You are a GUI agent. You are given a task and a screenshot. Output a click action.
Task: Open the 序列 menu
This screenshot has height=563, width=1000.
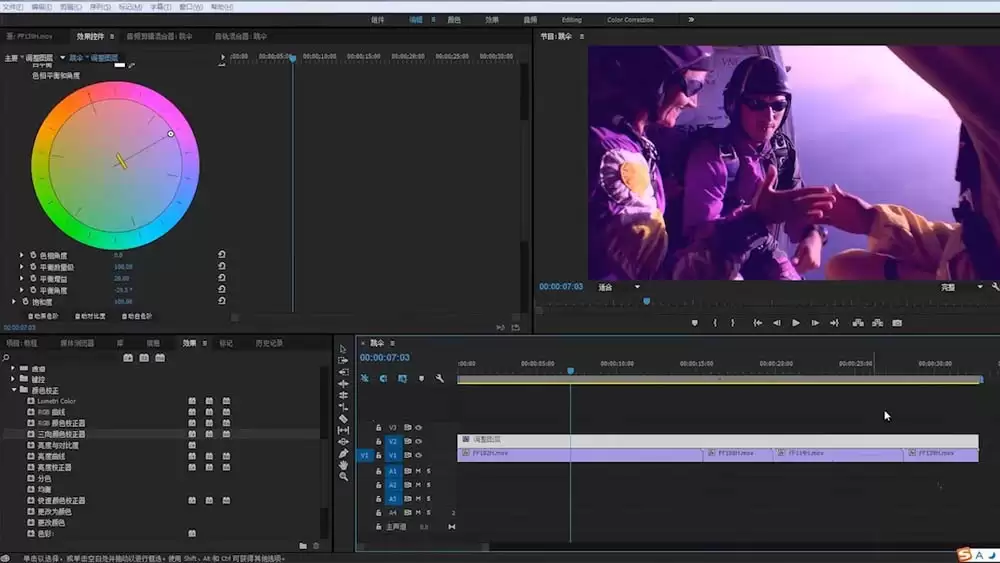tap(99, 7)
